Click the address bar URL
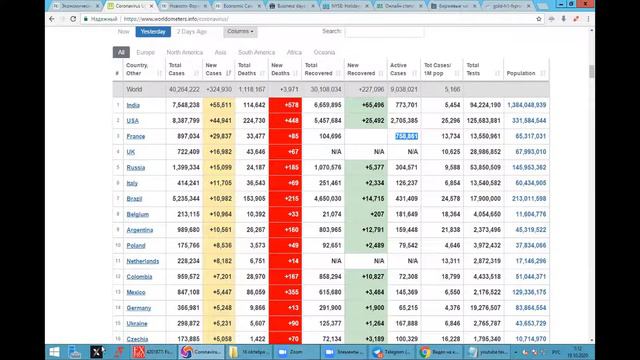Image resolution: width=640 pixels, height=360 pixels. (176, 19)
